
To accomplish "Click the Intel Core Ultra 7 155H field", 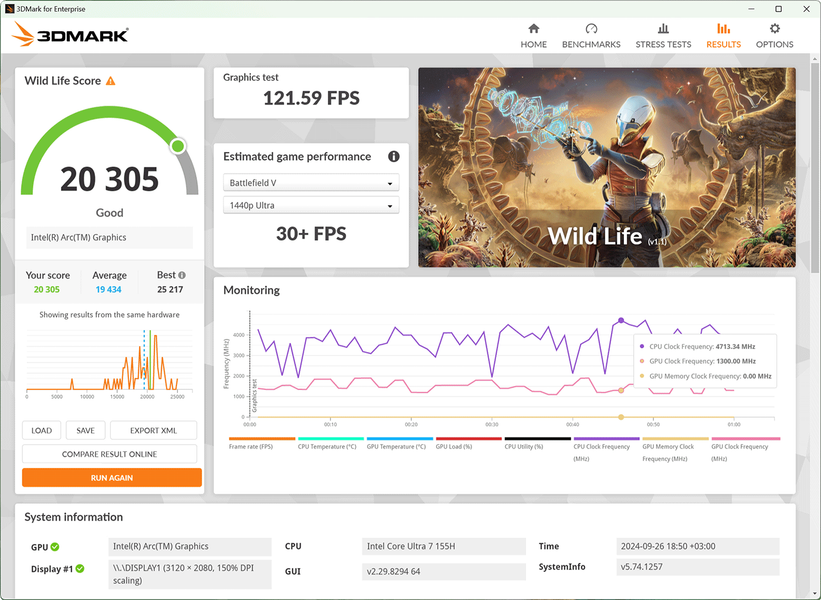I will coord(443,546).
